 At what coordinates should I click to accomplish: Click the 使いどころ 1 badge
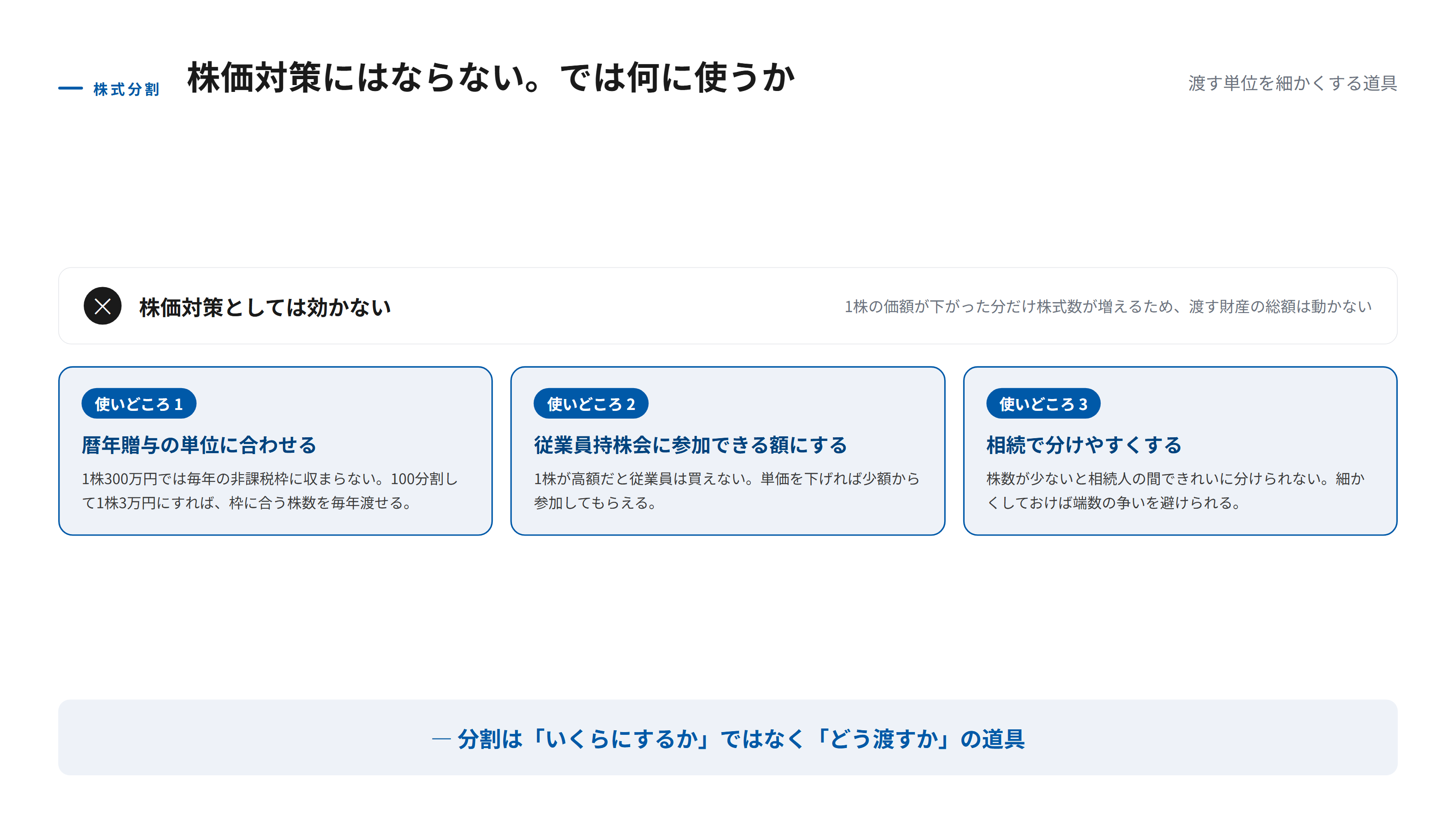point(138,404)
